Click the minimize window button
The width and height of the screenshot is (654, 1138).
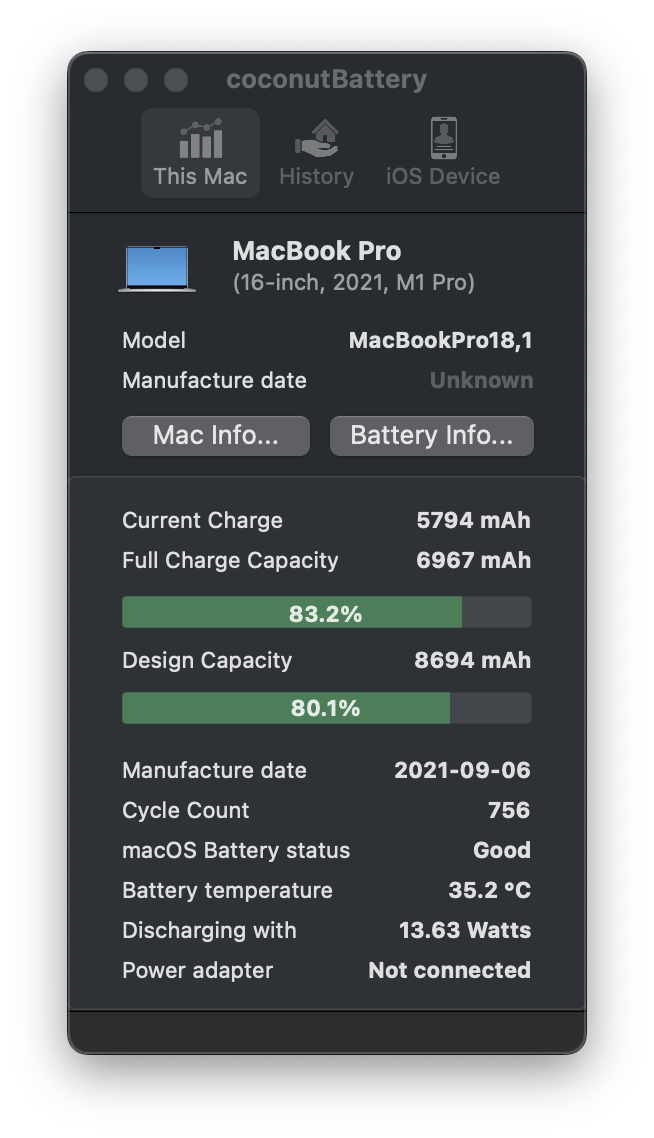[136, 80]
